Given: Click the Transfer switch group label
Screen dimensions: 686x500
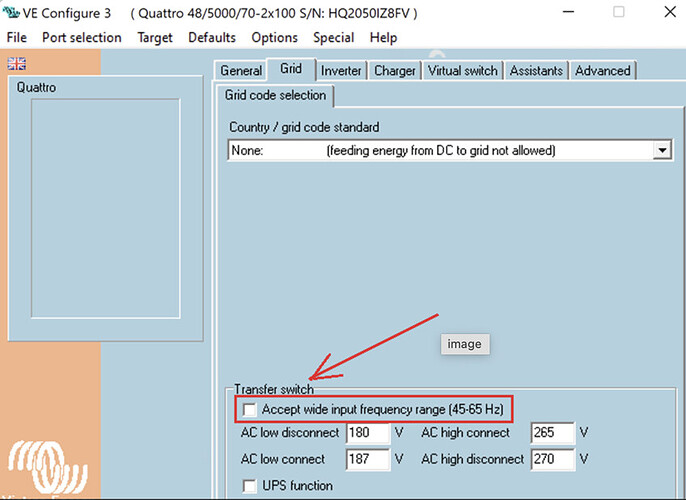Looking at the screenshot, I should [x=274, y=389].
